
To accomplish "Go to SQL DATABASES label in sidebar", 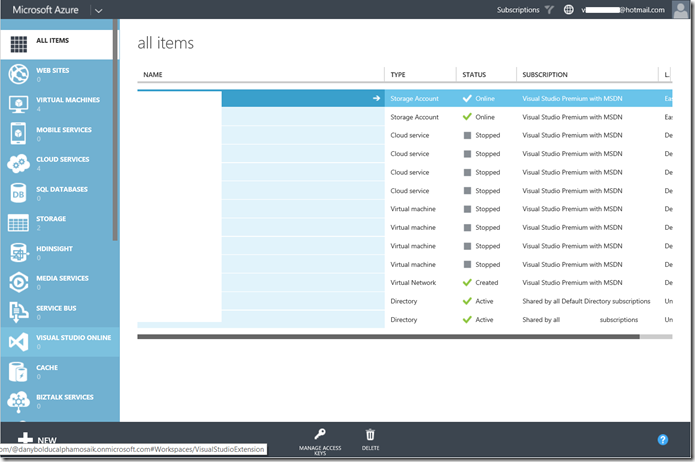I will [x=62, y=189].
